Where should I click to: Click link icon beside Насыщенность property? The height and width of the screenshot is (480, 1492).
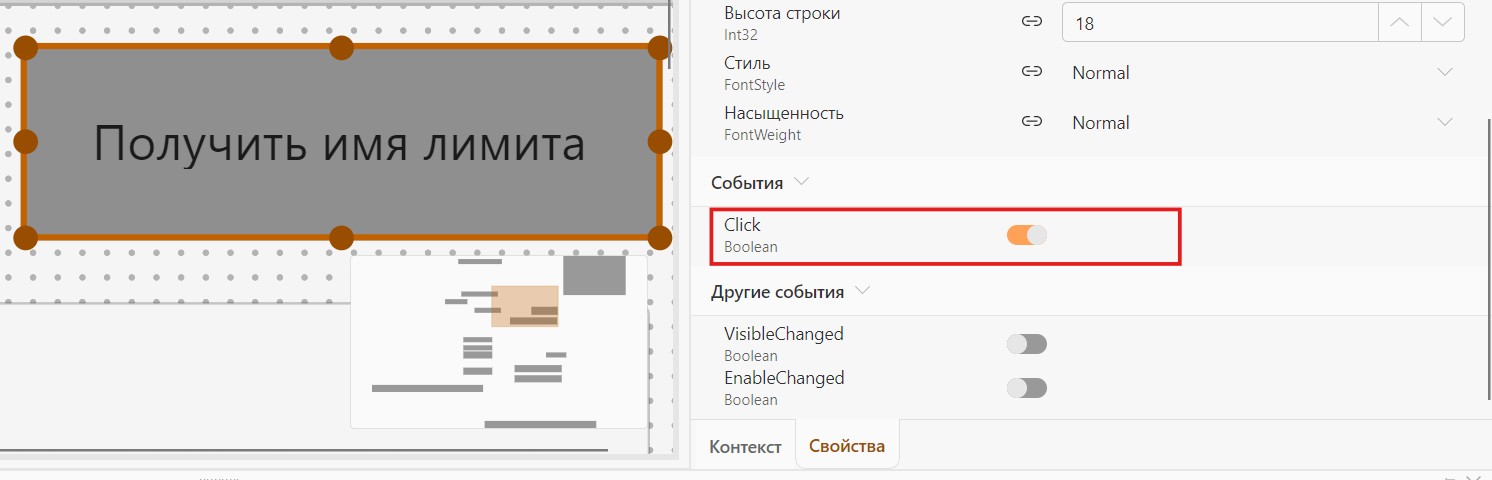coord(1032,122)
